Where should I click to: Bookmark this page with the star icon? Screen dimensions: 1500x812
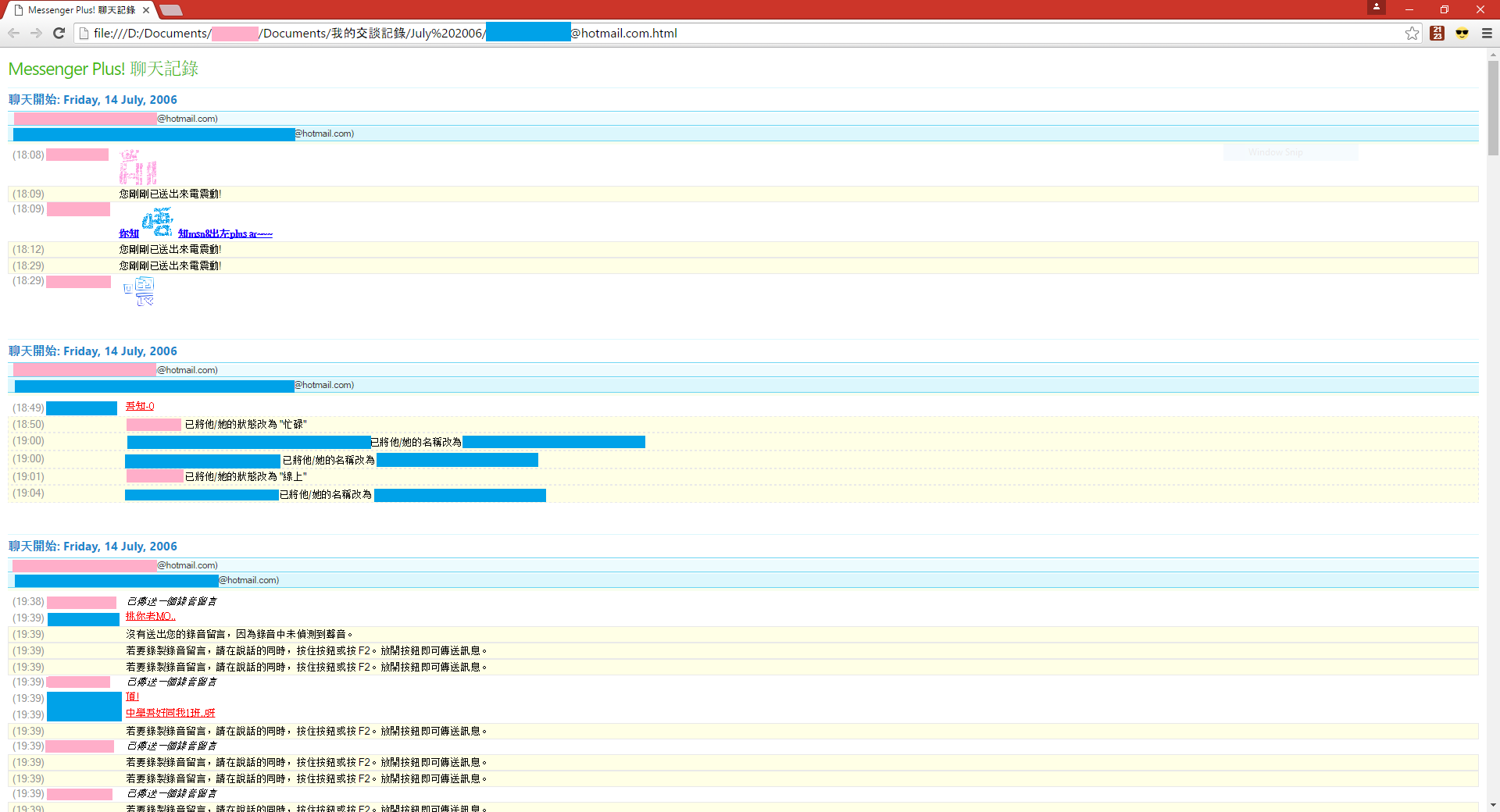tap(1412, 33)
